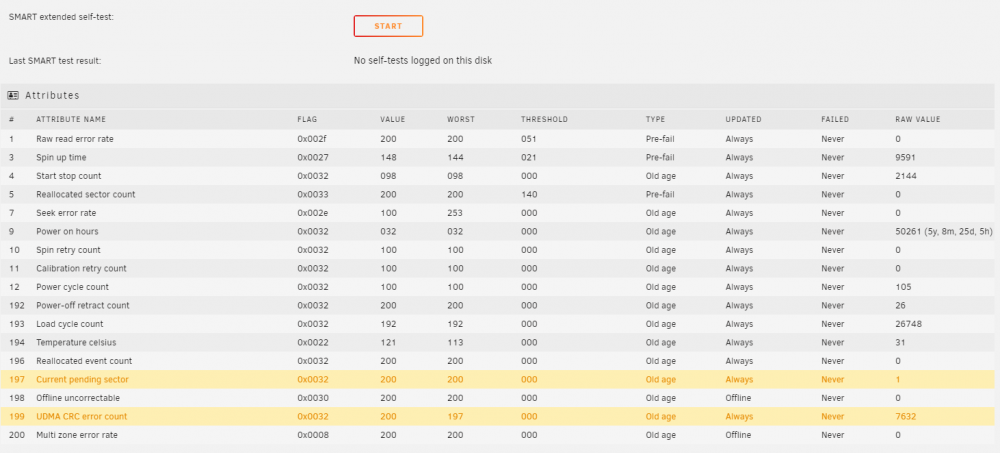Click flag 0x002e of Seek error rate
Viewport: 1000px width, 453px height.
[x=312, y=212]
